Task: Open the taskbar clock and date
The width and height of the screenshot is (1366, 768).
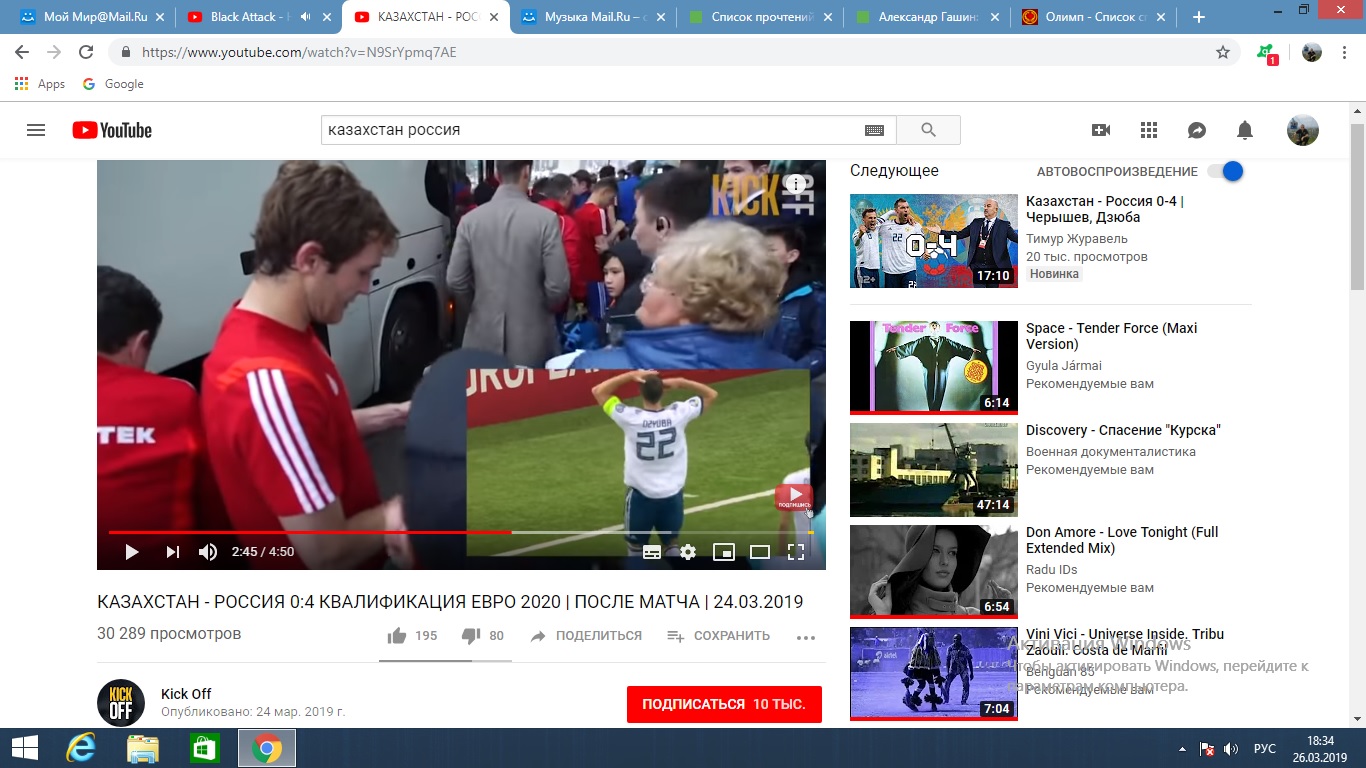Action: (1320, 748)
